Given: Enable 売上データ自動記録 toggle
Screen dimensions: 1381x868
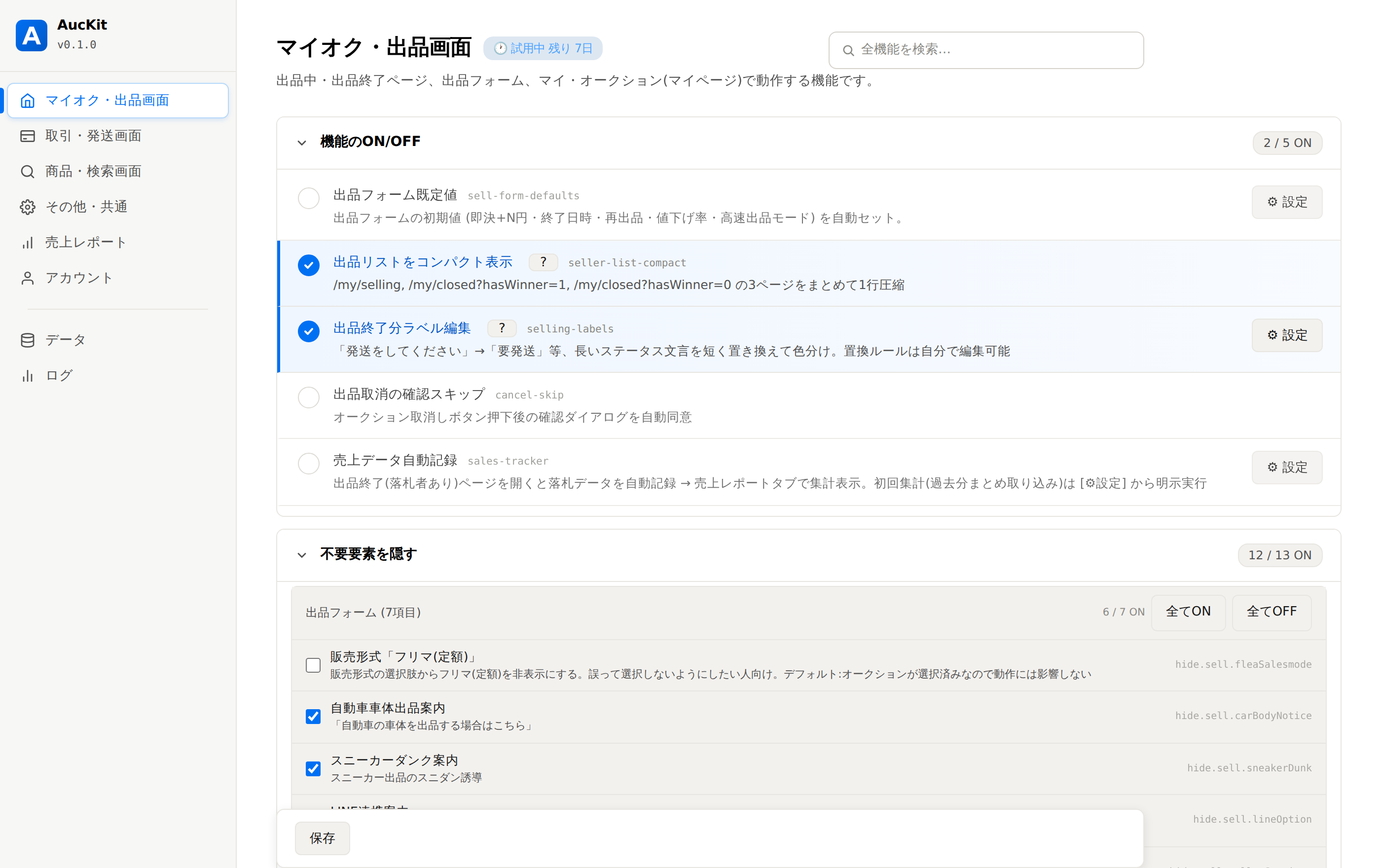Looking at the screenshot, I should click(x=309, y=463).
